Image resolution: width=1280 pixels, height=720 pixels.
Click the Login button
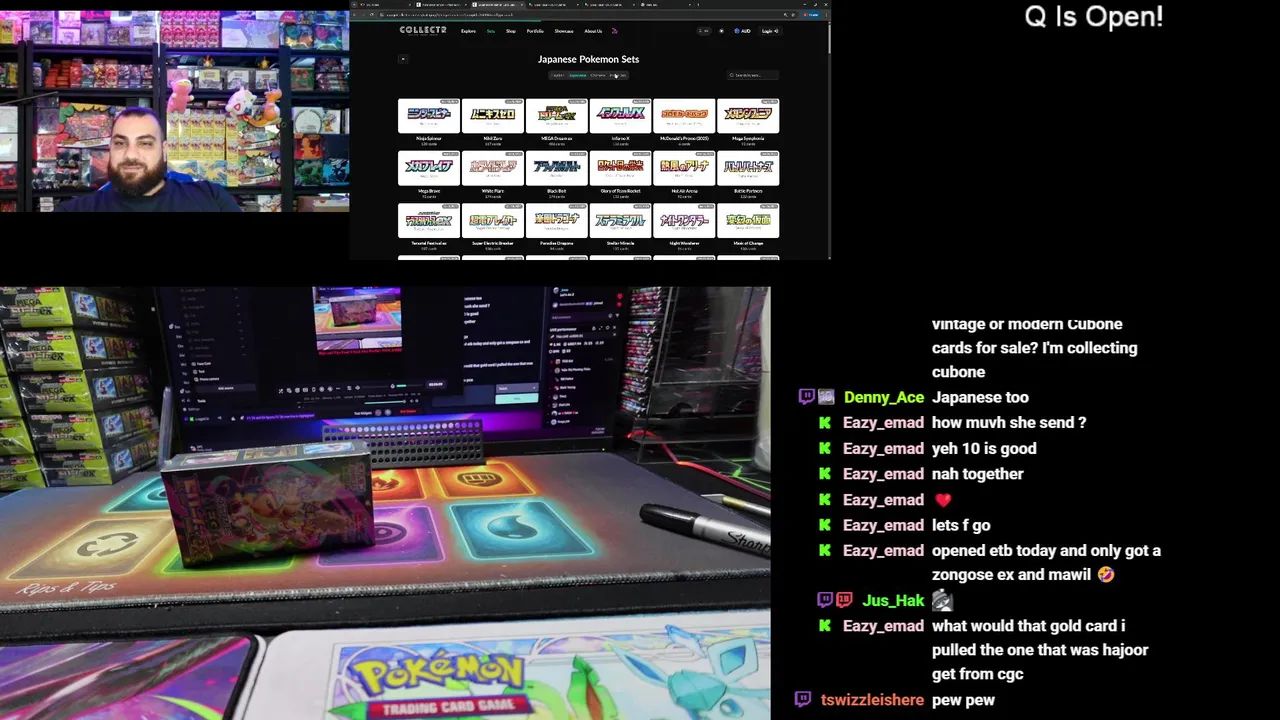770,31
